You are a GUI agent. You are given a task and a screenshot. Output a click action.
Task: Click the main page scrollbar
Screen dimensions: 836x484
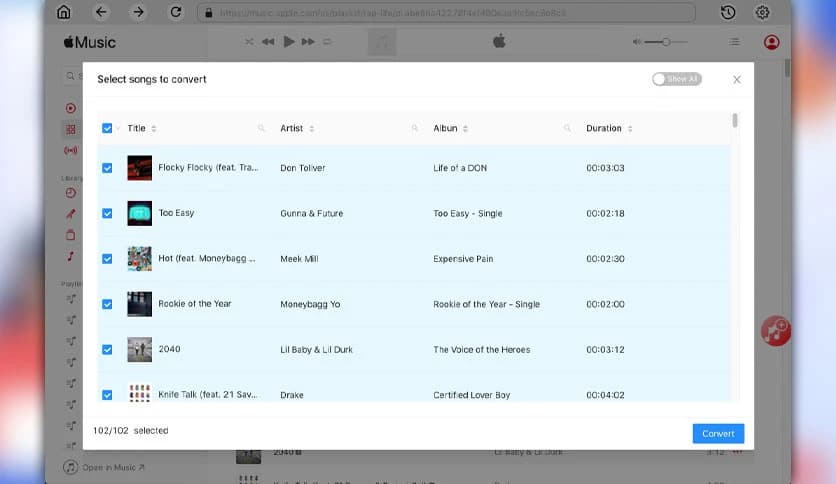coord(787,68)
